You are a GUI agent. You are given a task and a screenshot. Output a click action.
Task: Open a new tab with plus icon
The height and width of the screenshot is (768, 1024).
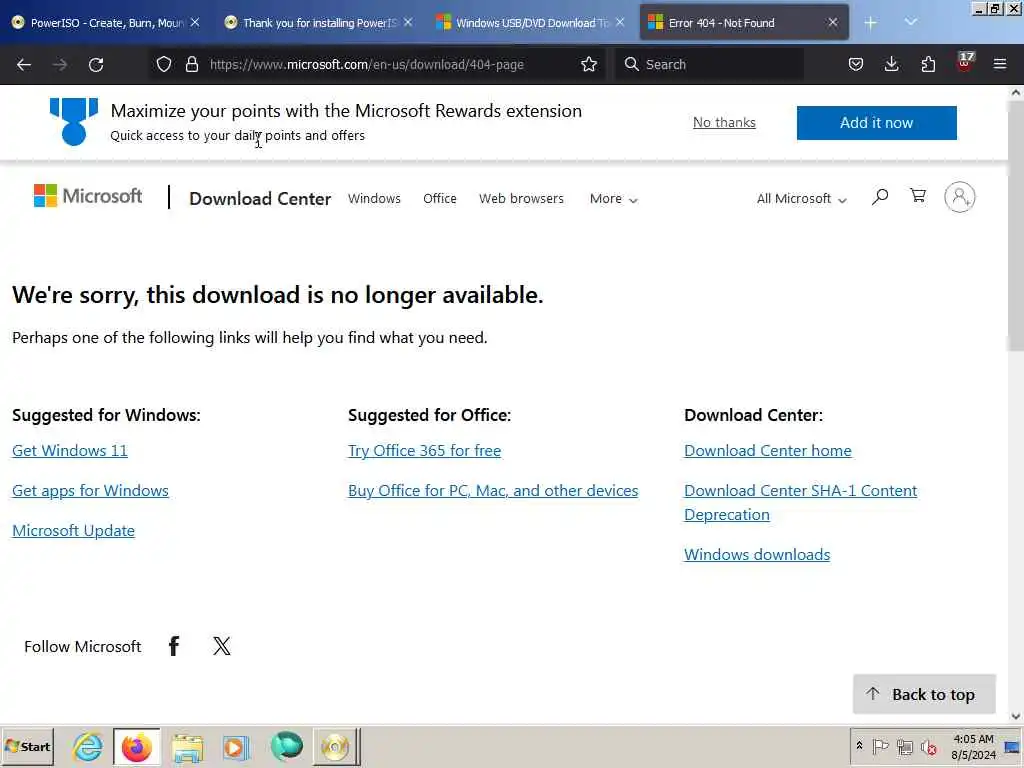coord(871,23)
